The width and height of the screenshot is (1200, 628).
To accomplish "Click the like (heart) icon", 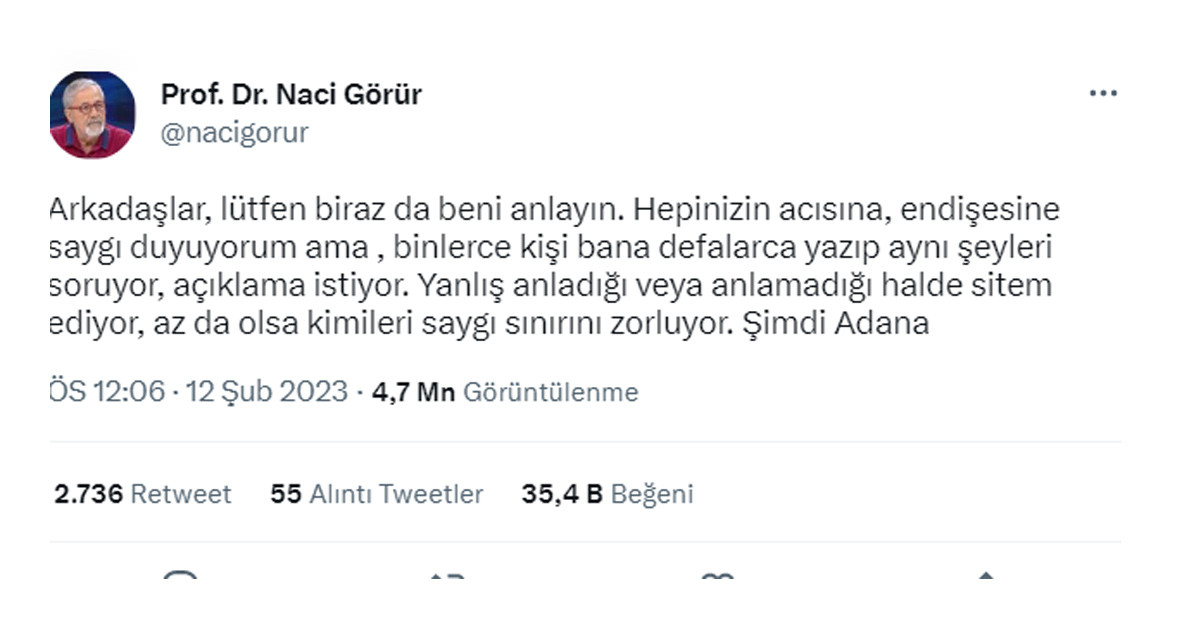I will click(x=718, y=582).
